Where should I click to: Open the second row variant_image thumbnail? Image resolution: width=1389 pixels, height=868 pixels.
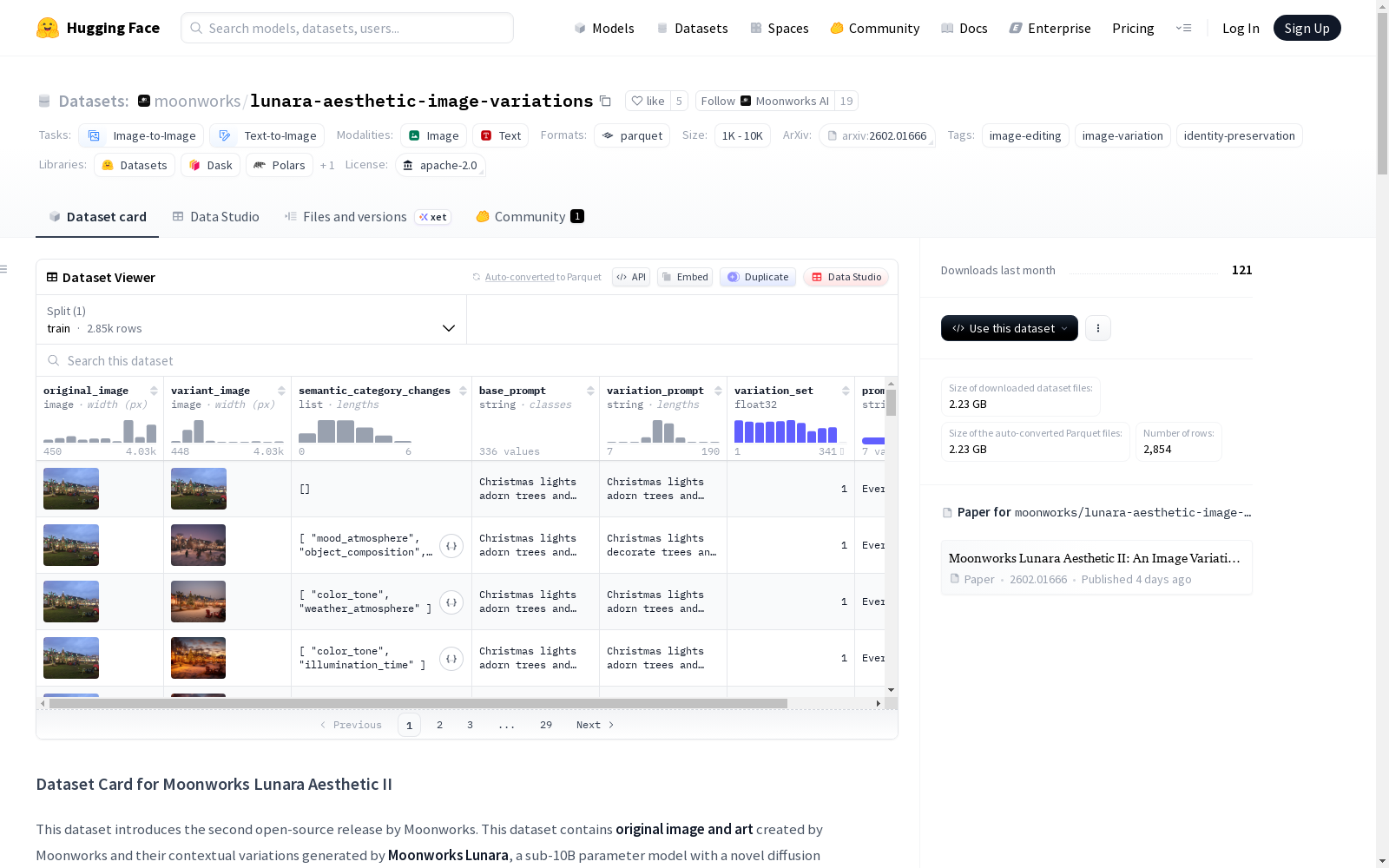coord(199,545)
